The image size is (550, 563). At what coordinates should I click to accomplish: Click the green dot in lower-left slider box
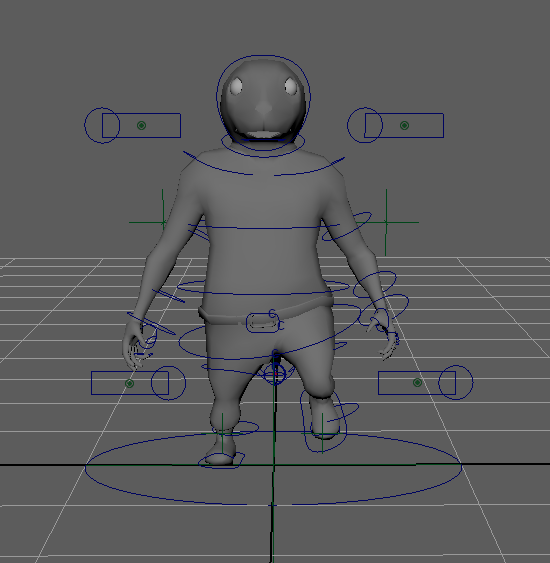pyautogui.click(x=130, y=383)
